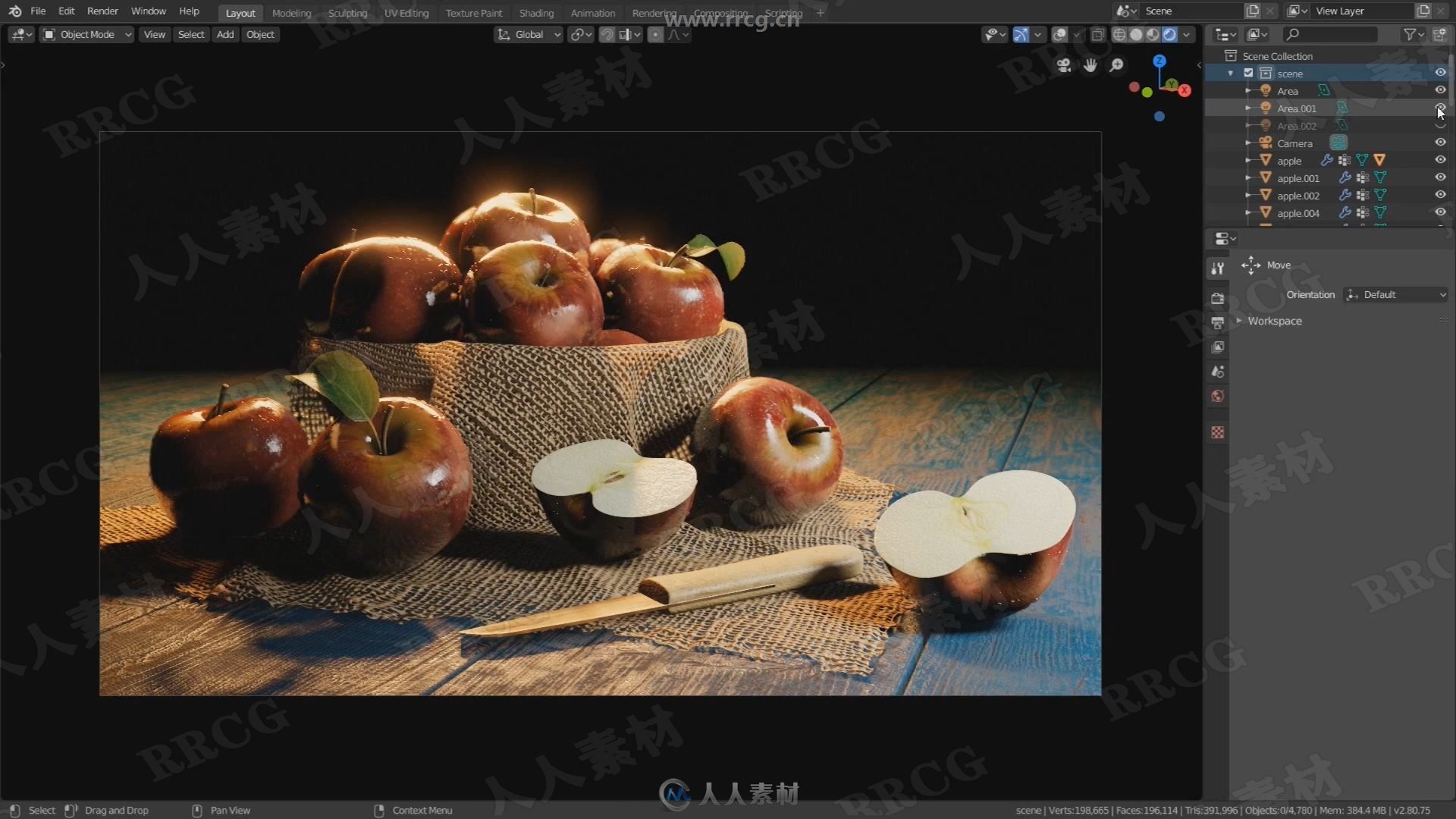The height and width of the screenshot is (819, 1456).
Task: Toggle visibility of apple.001 layer
Action: 1440,178
